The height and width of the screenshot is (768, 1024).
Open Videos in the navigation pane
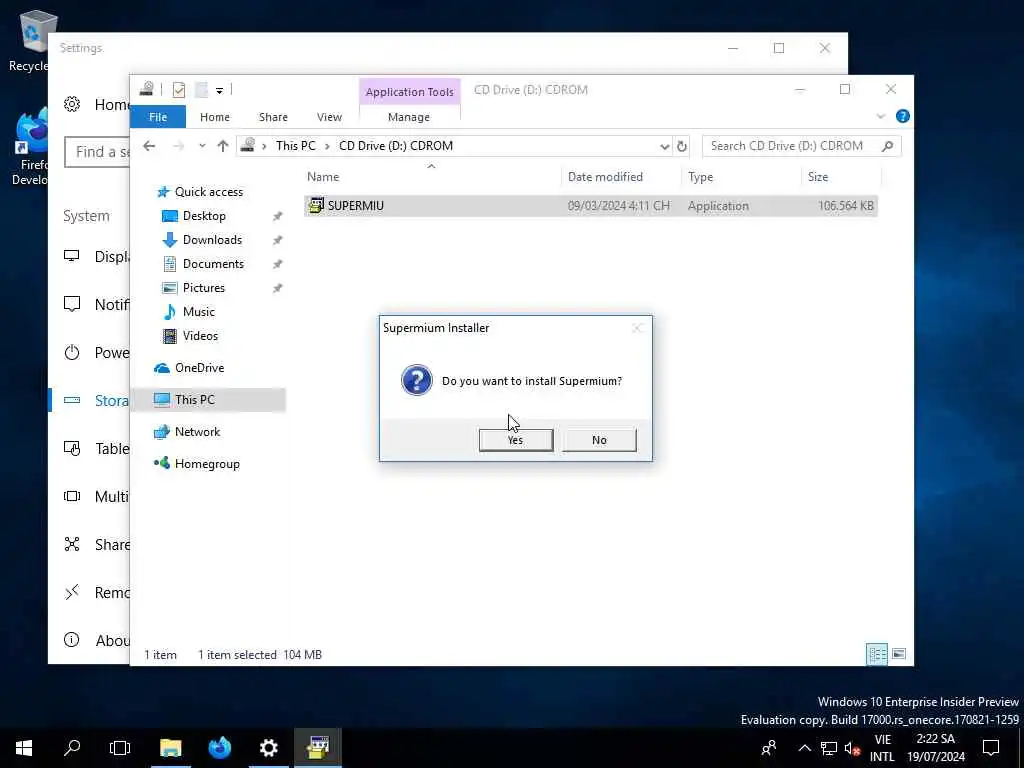[200, 336]
